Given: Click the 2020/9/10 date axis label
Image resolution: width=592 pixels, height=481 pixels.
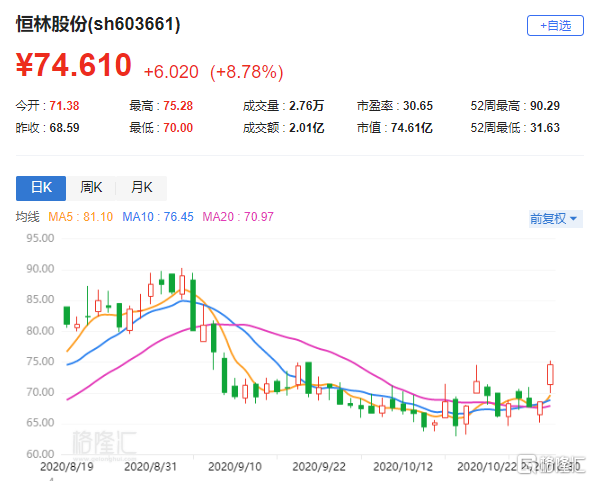Looking at the screenshot, I should click(235, 467).
